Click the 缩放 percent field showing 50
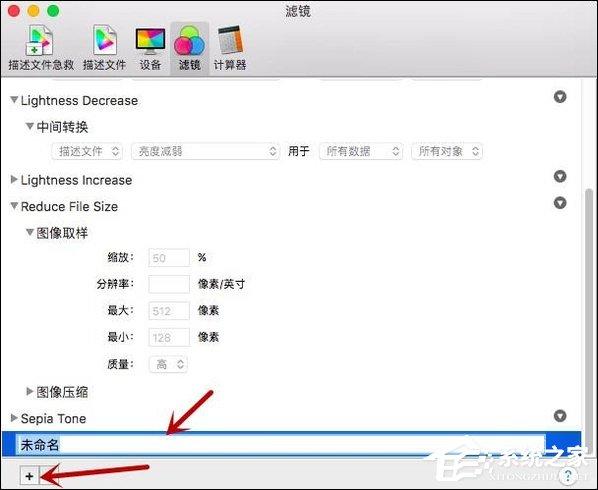Screen dimensions: 598x490 pos(169,258)
